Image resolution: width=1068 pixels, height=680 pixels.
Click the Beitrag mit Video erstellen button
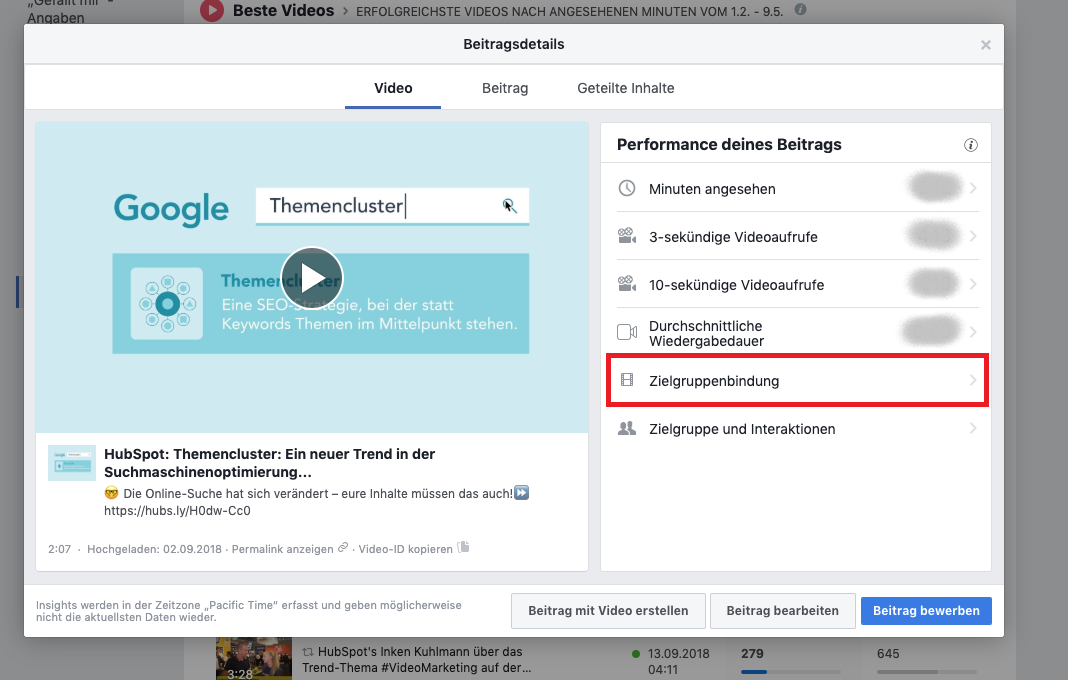608,611
